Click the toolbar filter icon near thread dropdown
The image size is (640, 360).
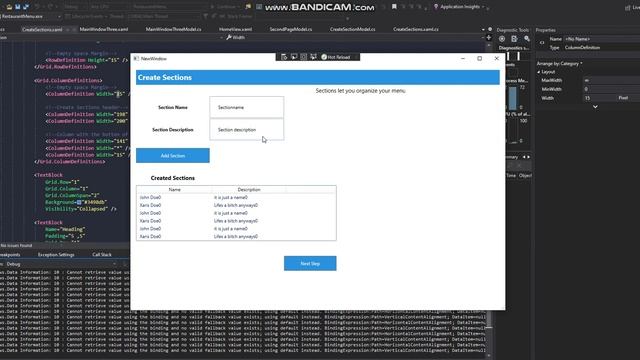click(206, 16)
